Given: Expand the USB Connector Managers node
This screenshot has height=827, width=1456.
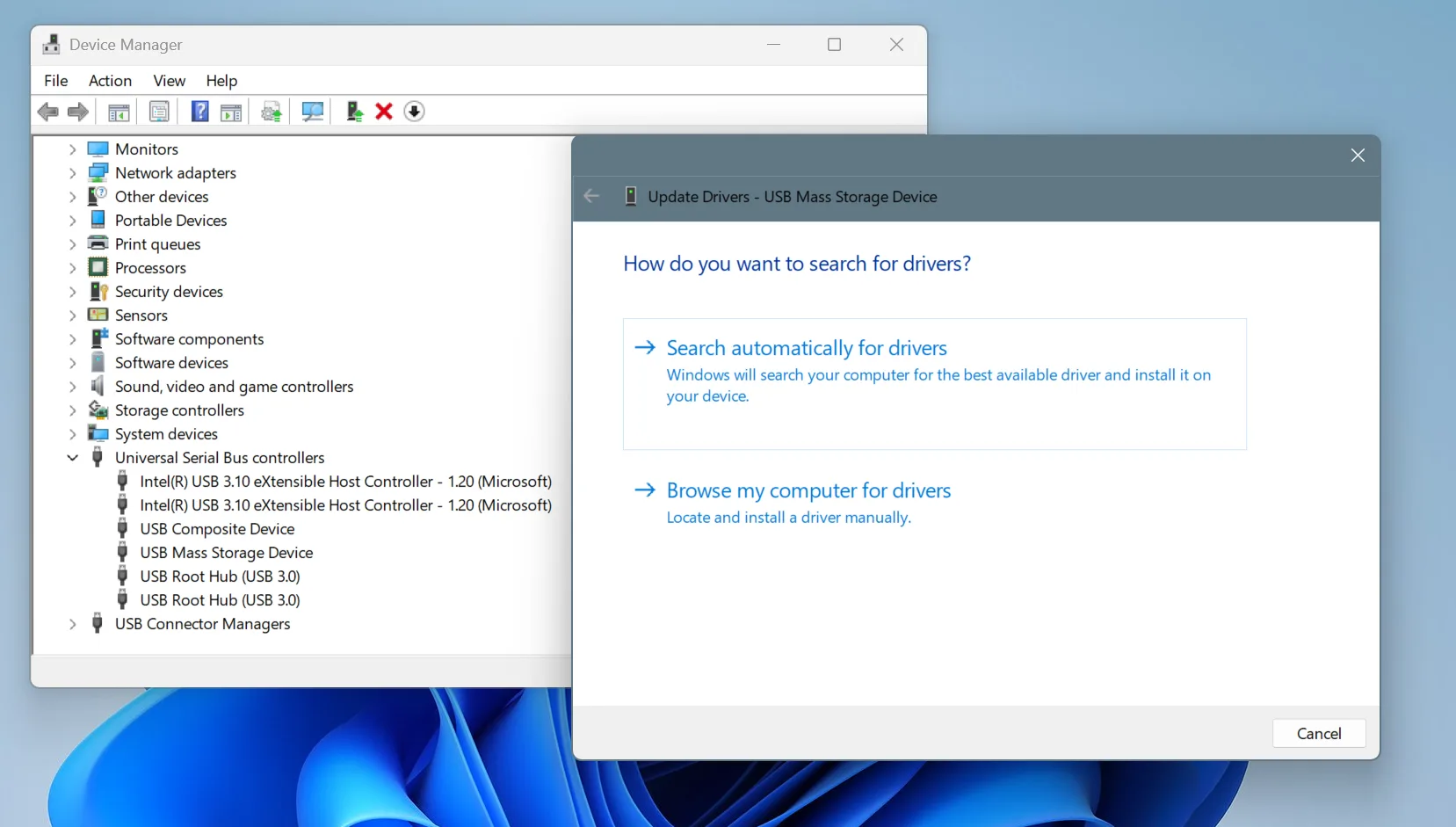Looking at the screenshot, I should pos(73,624).
